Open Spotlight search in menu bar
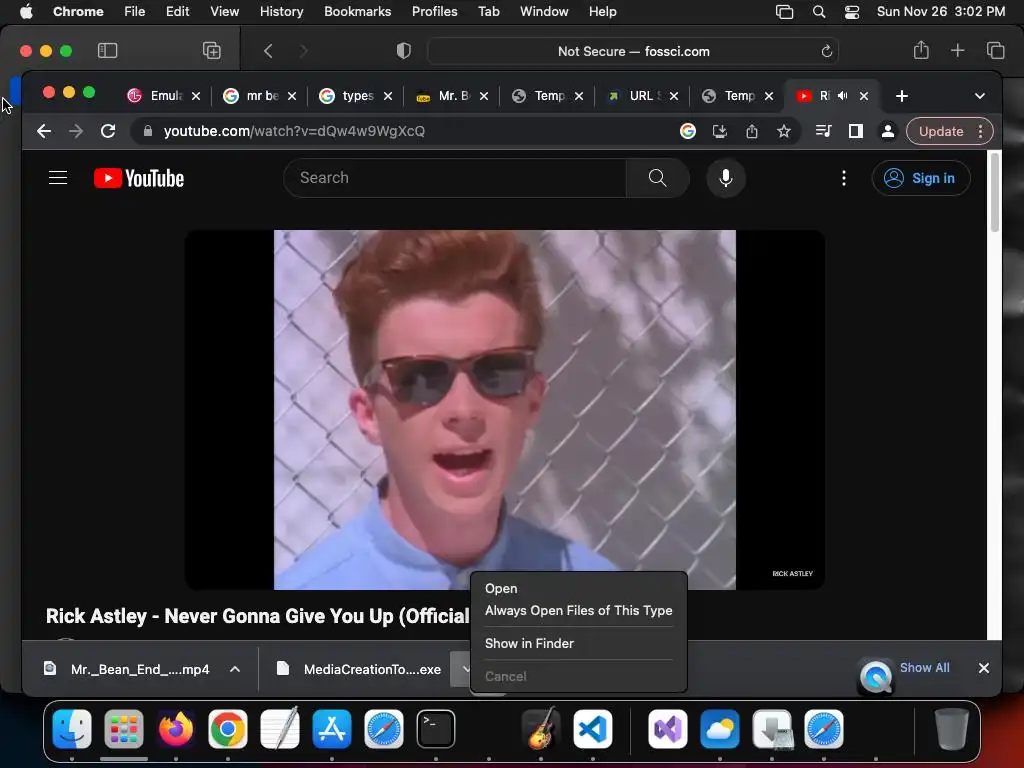Image resolution: width=1024 pixels, height=768 pixels. (x=818, y=12)
